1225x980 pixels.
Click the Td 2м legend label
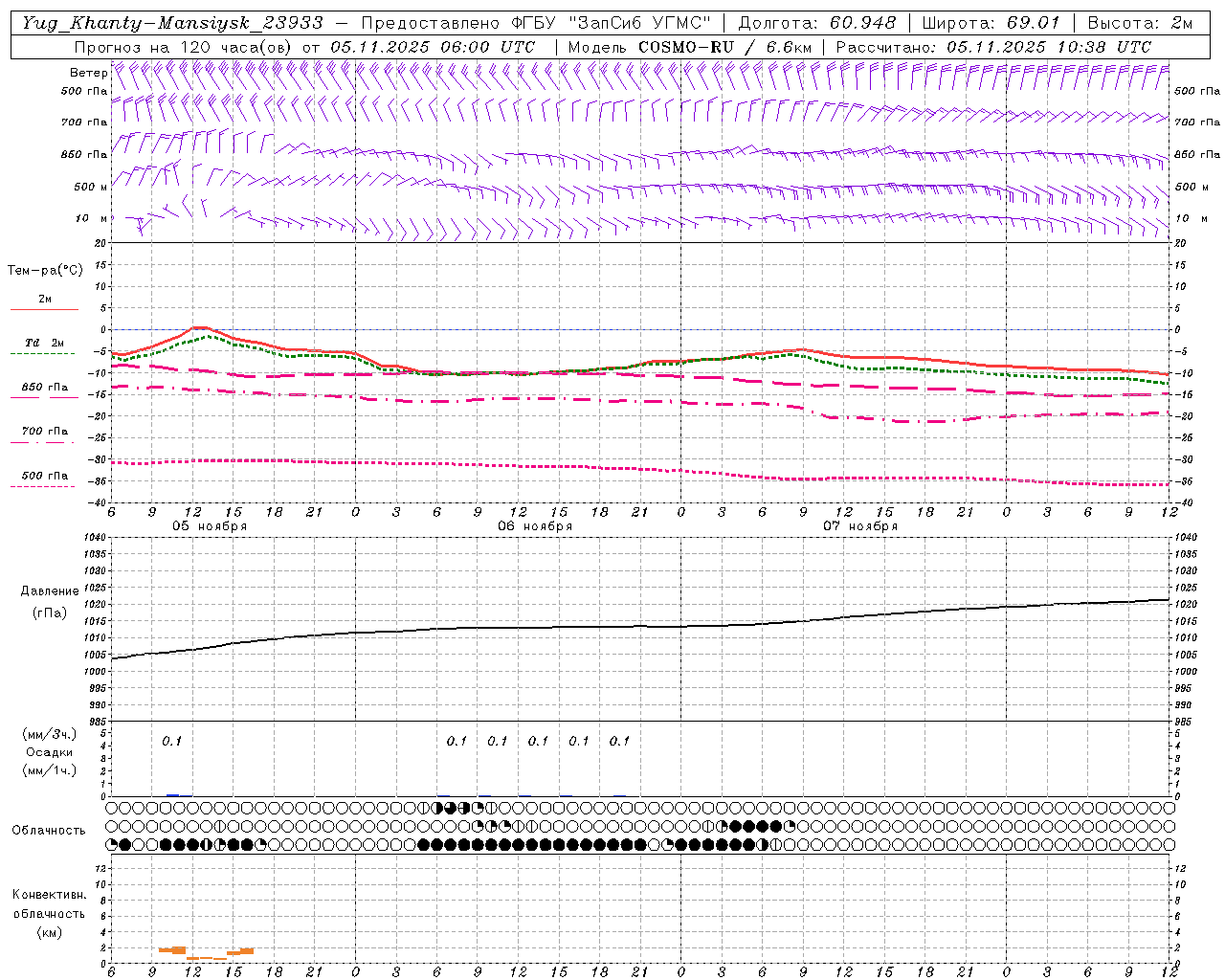pos(45,343)
